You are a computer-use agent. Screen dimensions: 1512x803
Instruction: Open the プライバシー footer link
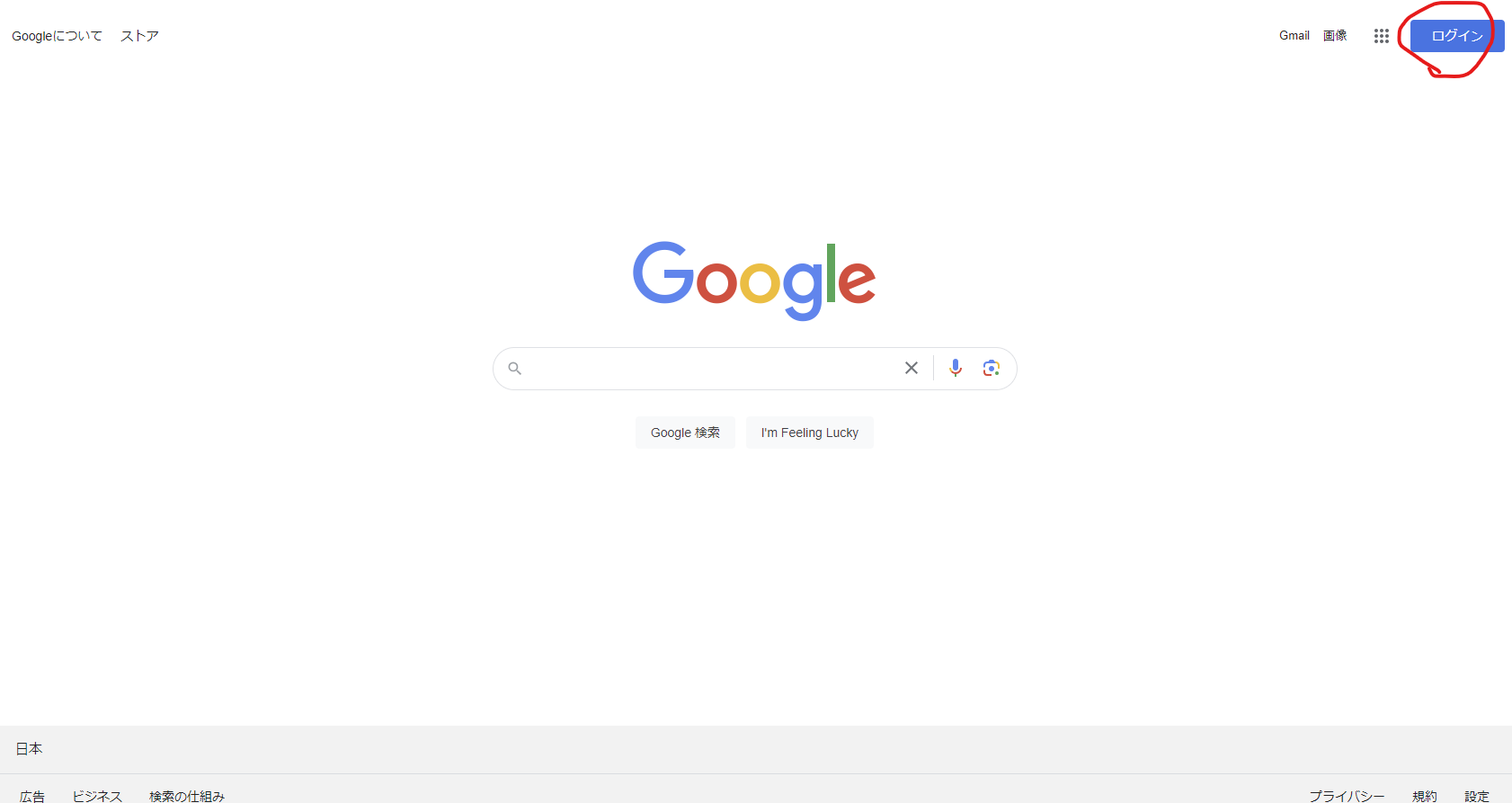click(x=1347, y=797)
